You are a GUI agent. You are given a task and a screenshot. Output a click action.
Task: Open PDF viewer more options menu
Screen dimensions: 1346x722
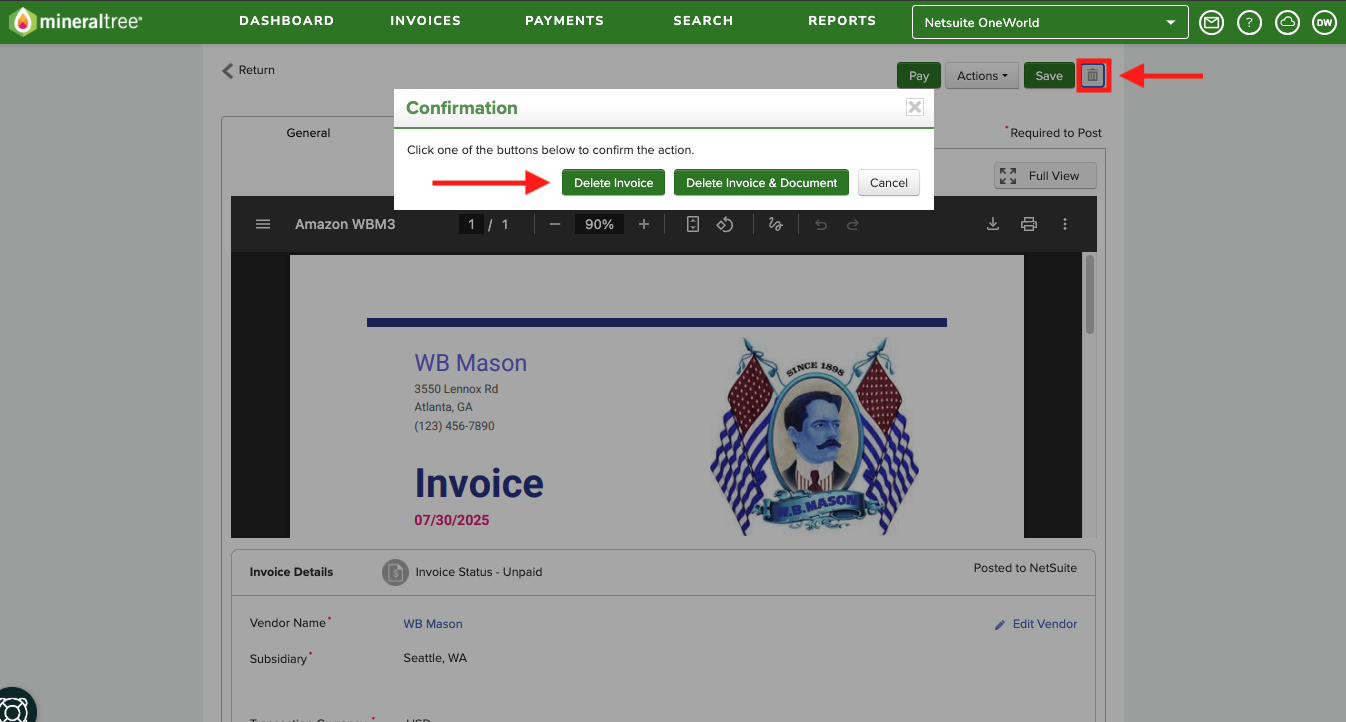coord(1065,224)
